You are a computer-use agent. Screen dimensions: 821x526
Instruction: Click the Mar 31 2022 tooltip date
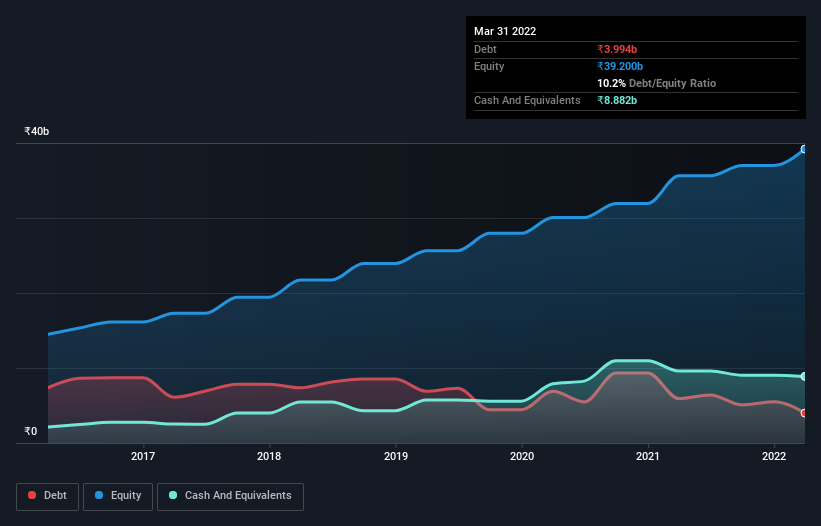tap(505, 31)
